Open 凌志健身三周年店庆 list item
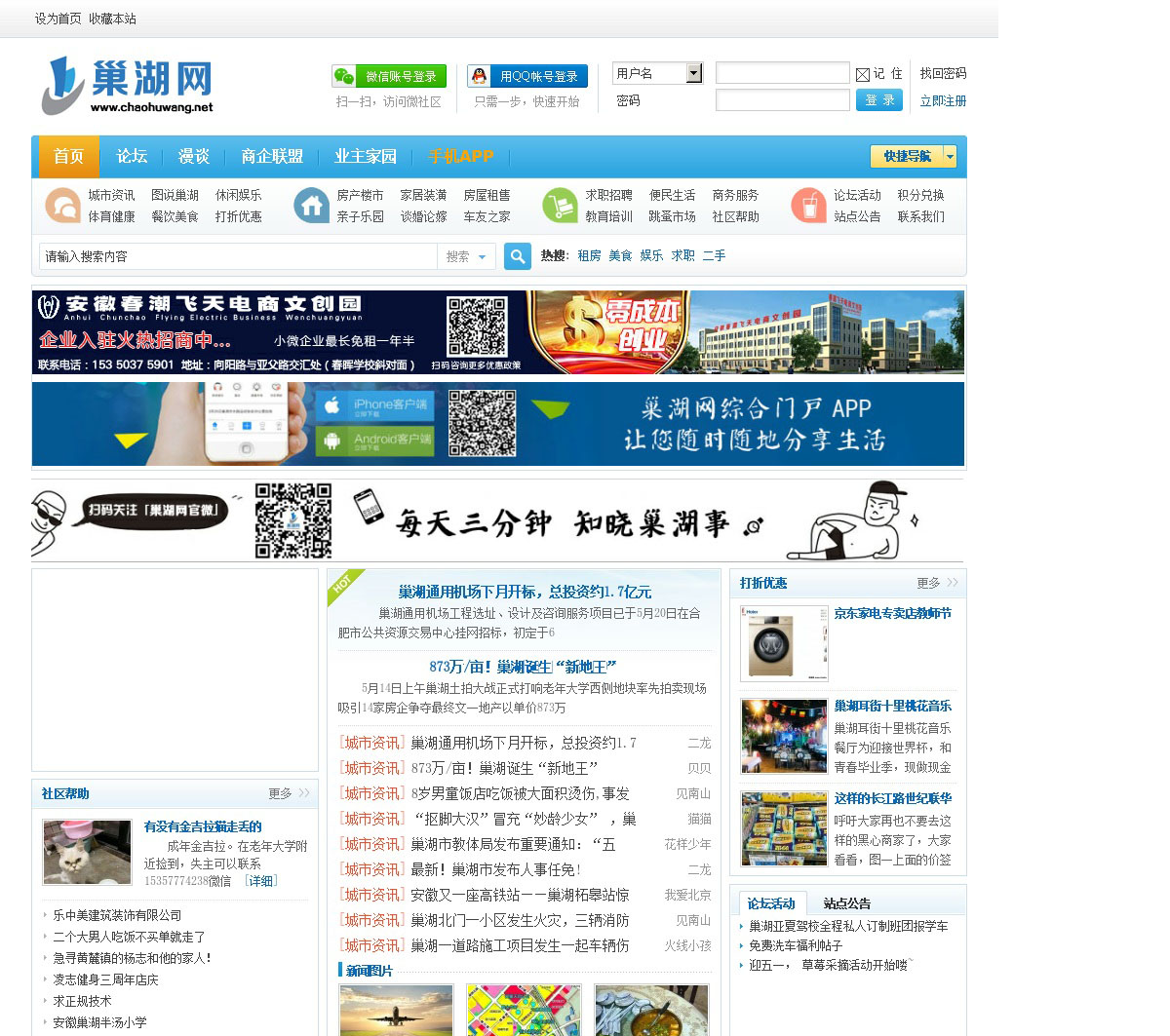This screenshot has width=1170, height=1036. [105, 979]
